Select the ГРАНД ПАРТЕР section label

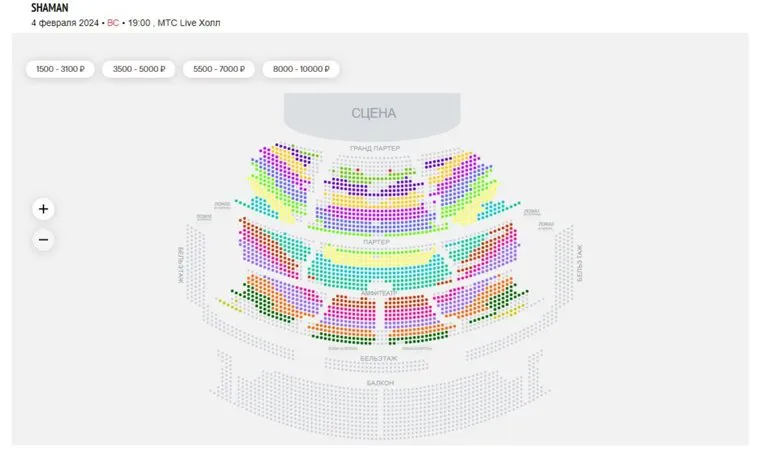375,148
